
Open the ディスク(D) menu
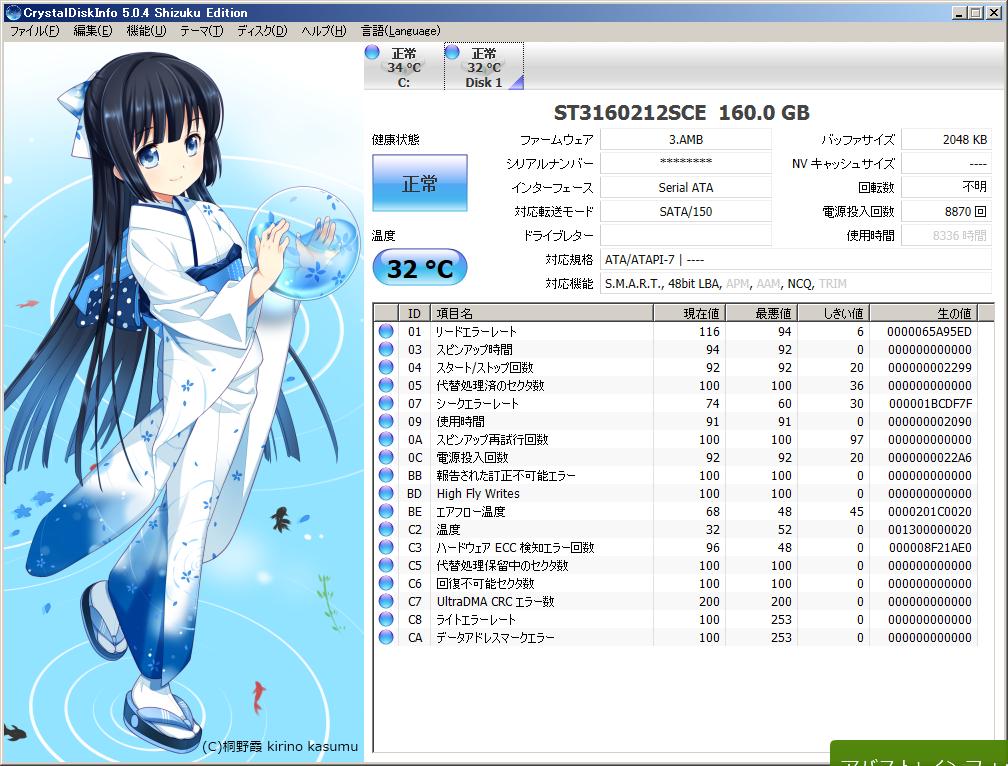click(x=262, y=31)
